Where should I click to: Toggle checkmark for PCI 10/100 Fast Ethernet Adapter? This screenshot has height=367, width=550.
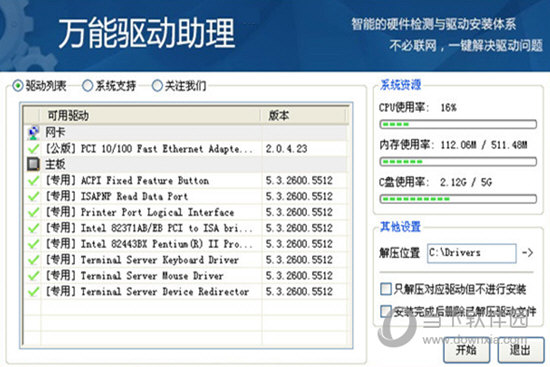pyautogui.click(x=33, y=148)
